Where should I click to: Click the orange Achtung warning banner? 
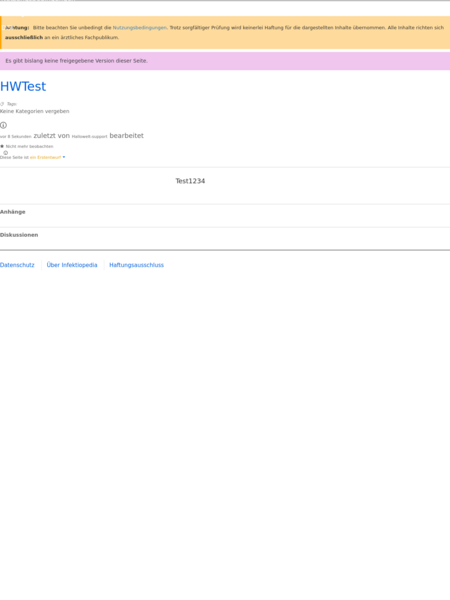[x=225, y=33]
